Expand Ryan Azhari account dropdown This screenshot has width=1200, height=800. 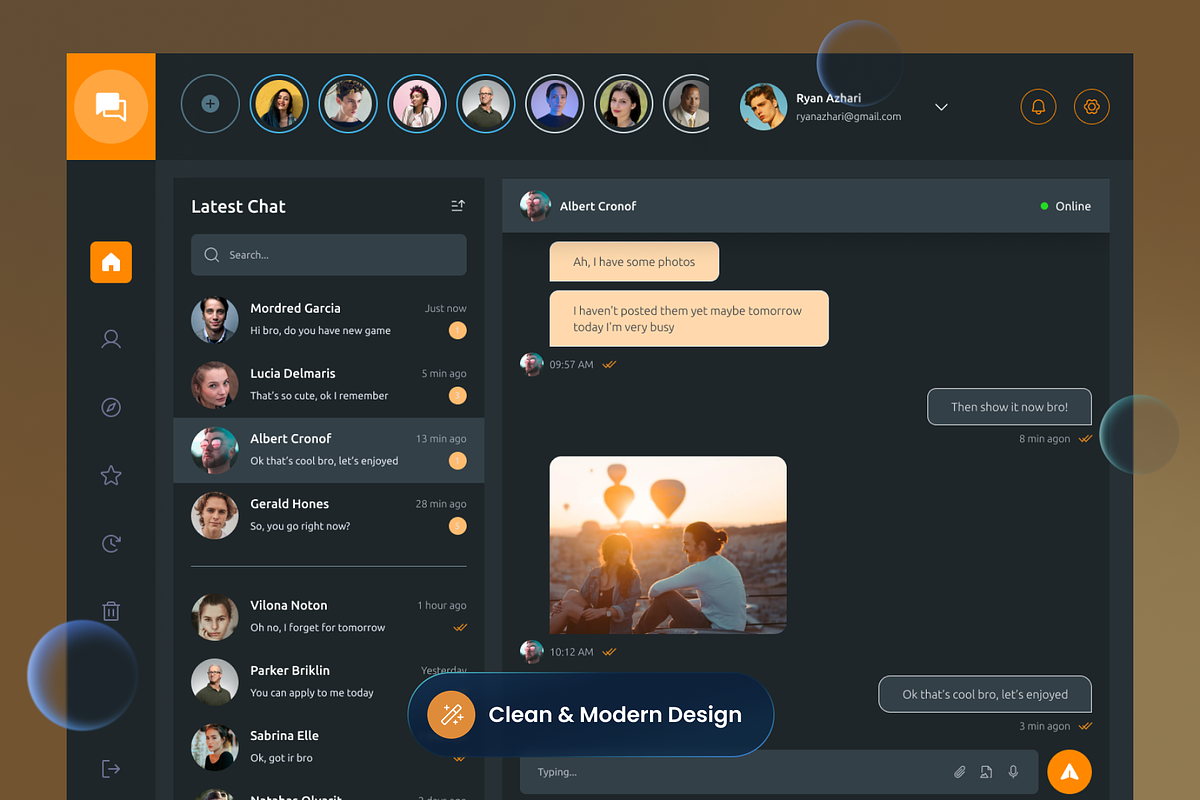[941, 107]
